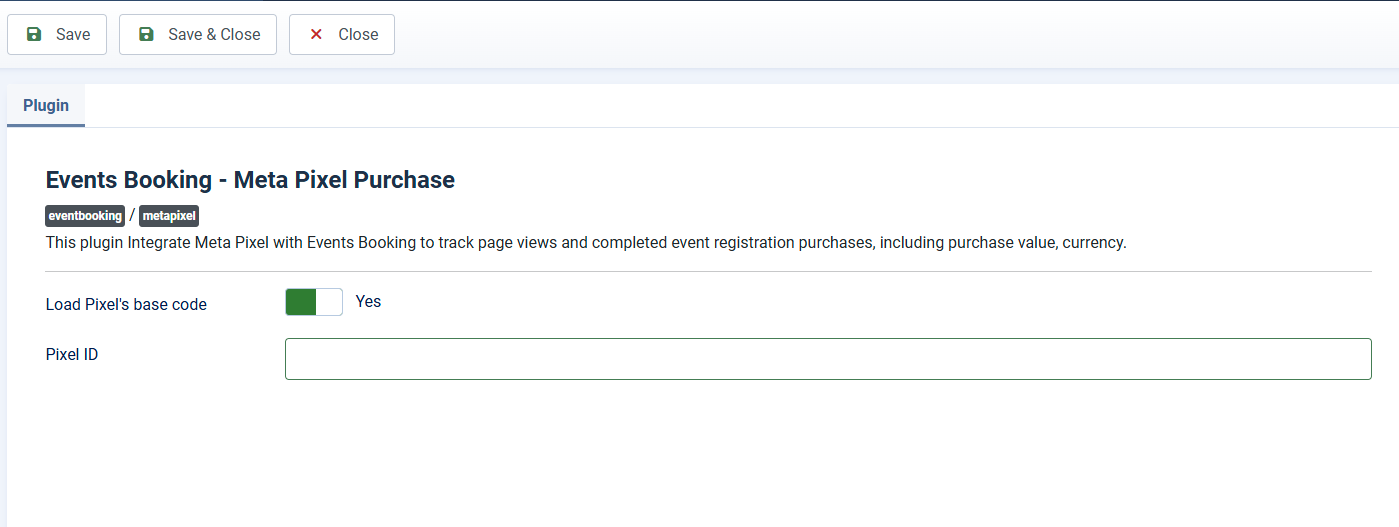Click the eventbooking badge
1399x527 pixels.
[x=85, y=216]
